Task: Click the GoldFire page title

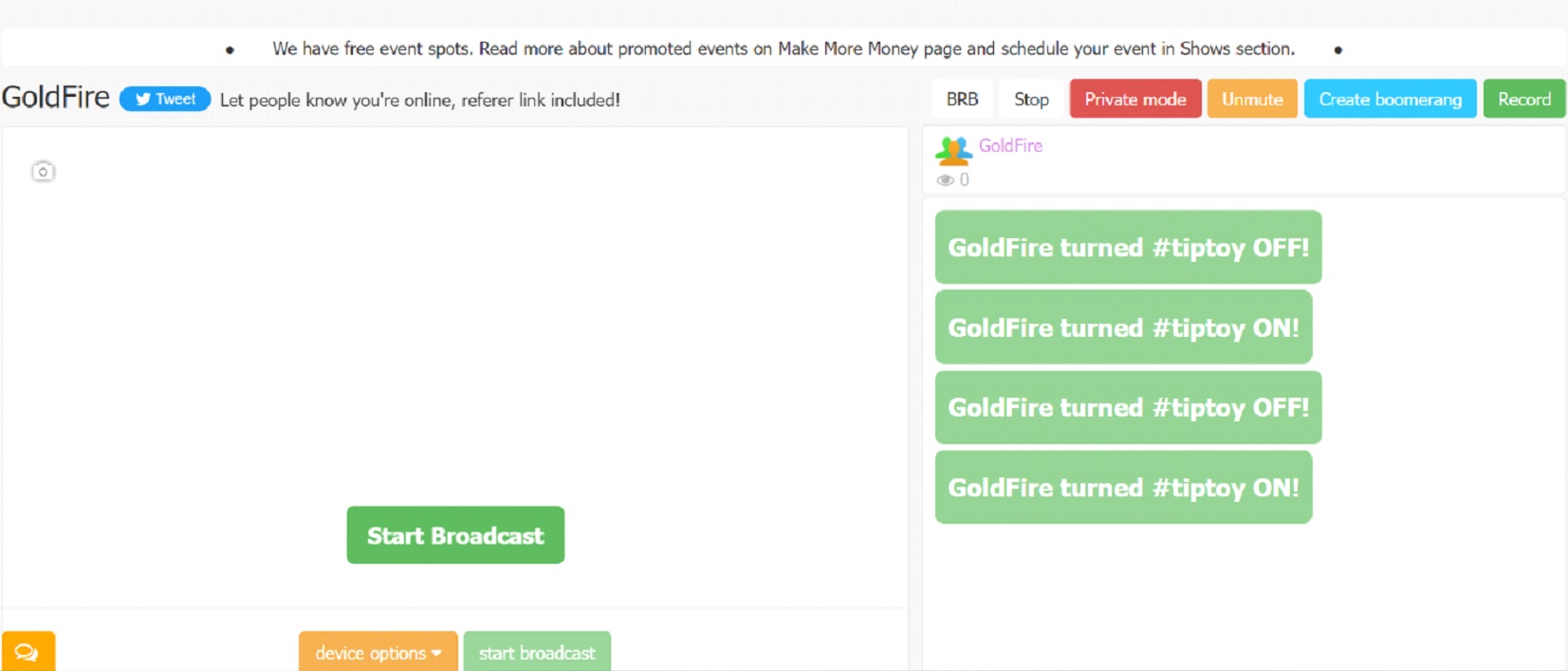Action: [x=56, y=98]
